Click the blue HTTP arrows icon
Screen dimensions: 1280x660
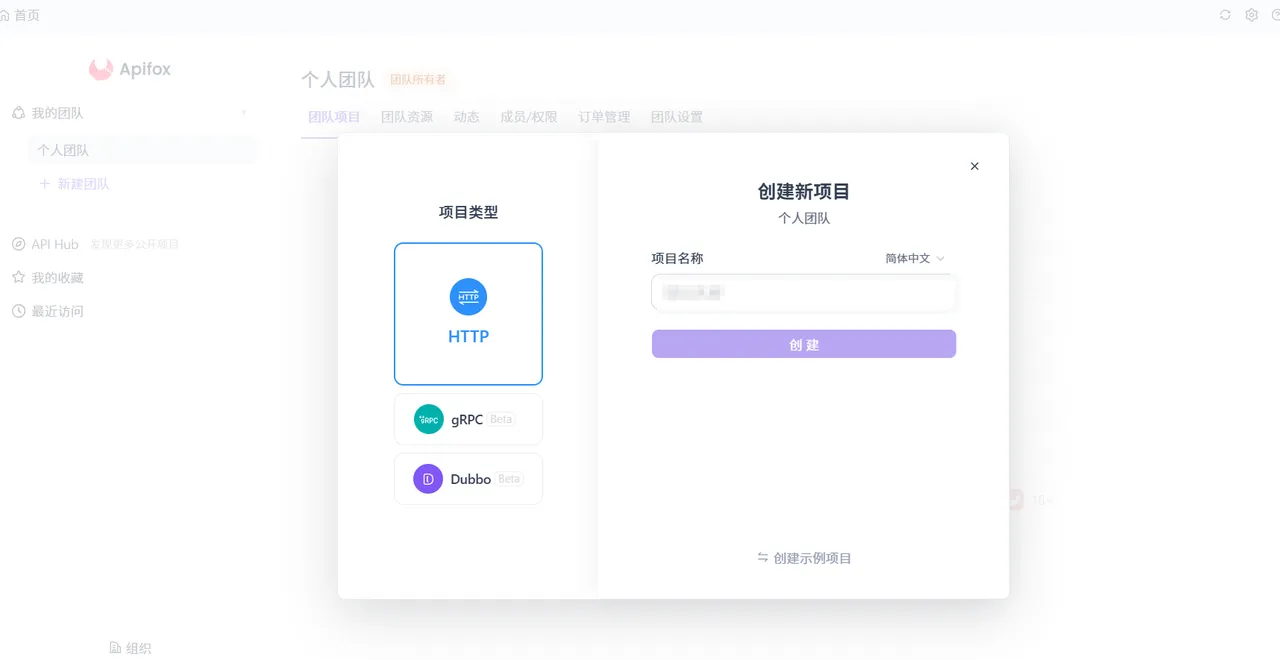tap(468, 297)
